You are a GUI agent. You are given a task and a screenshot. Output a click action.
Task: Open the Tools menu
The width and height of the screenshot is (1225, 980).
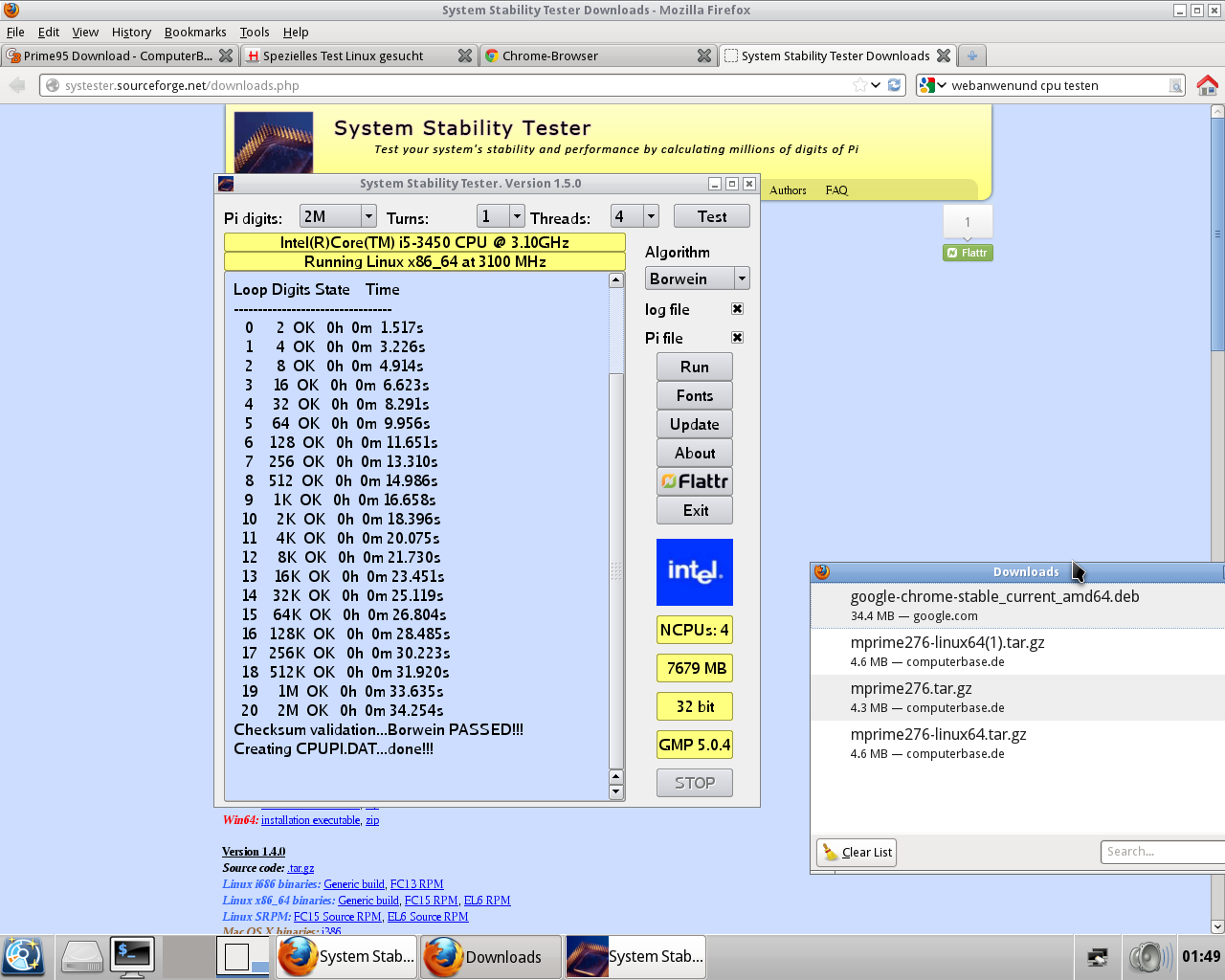[255, 32]
